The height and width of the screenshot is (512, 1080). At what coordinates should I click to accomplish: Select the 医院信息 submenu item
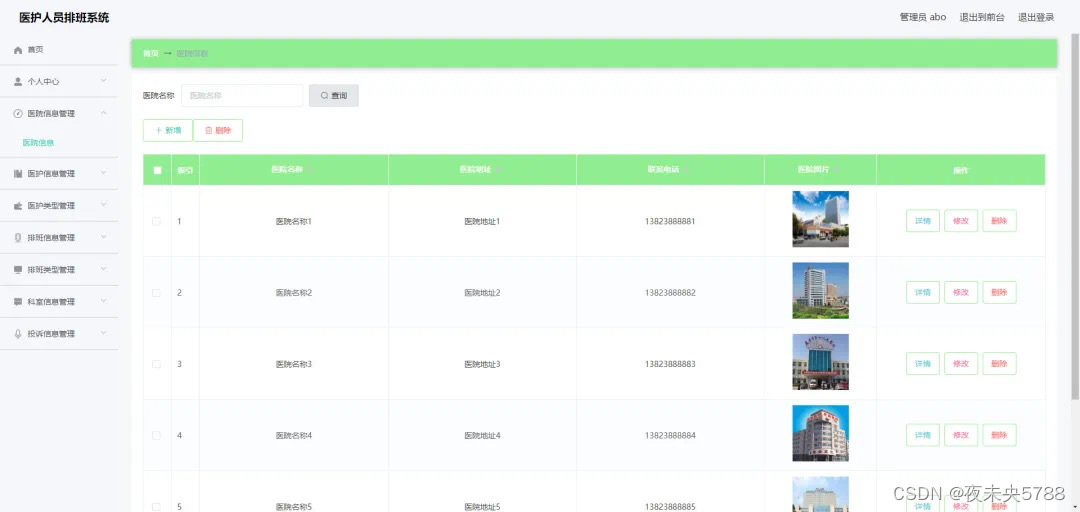point(39,143)
